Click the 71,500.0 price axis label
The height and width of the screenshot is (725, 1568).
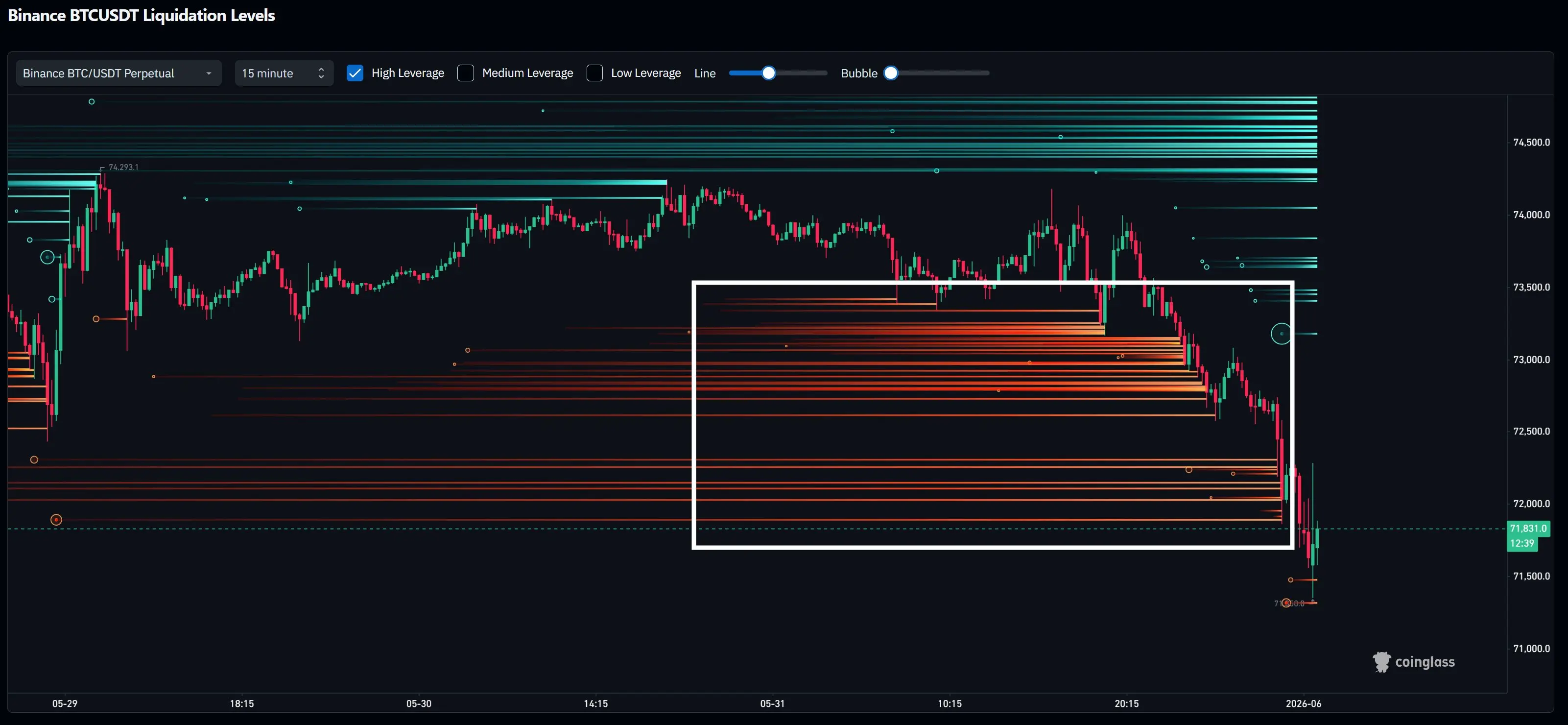[1531, 577]
